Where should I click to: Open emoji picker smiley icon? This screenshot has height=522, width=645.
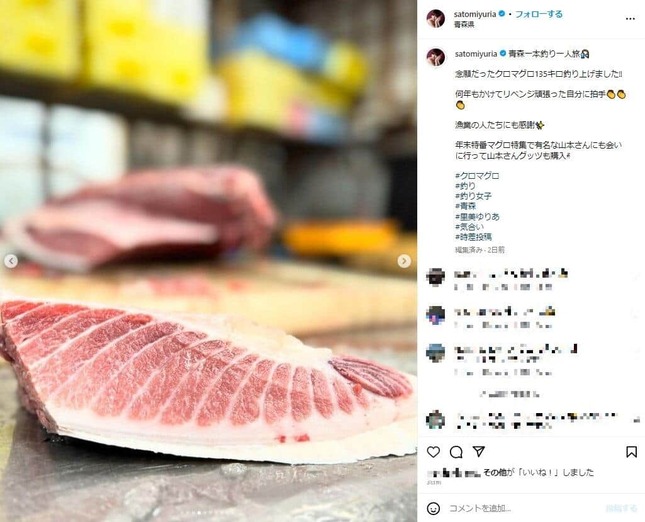(x=433, y=508)
